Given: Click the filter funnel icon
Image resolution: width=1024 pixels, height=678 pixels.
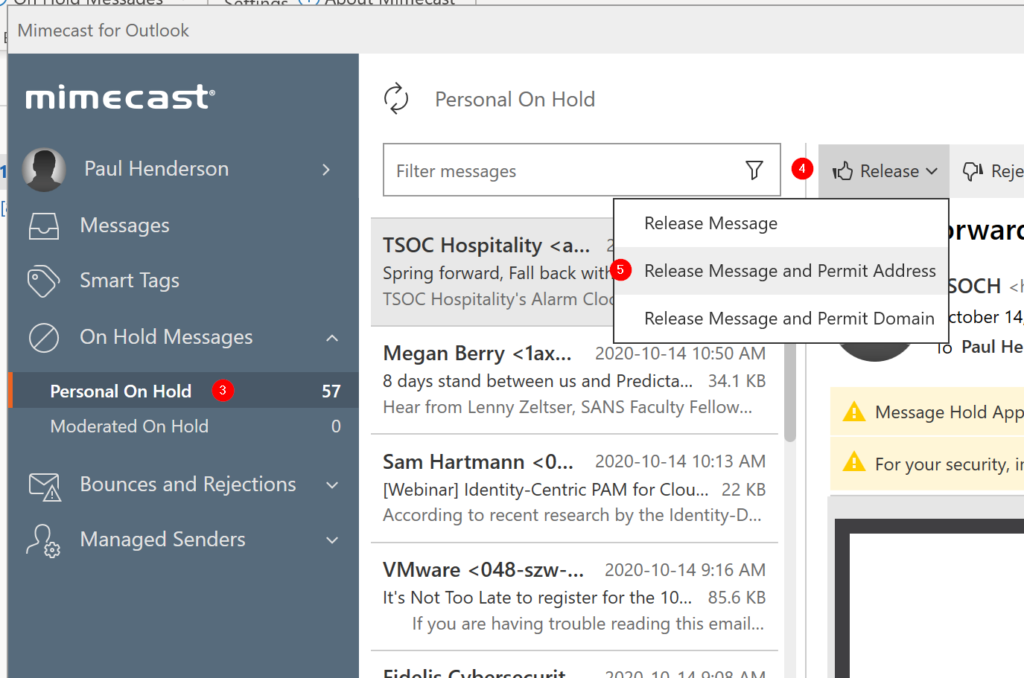Looking at the screenshot, I should [754, 170].
